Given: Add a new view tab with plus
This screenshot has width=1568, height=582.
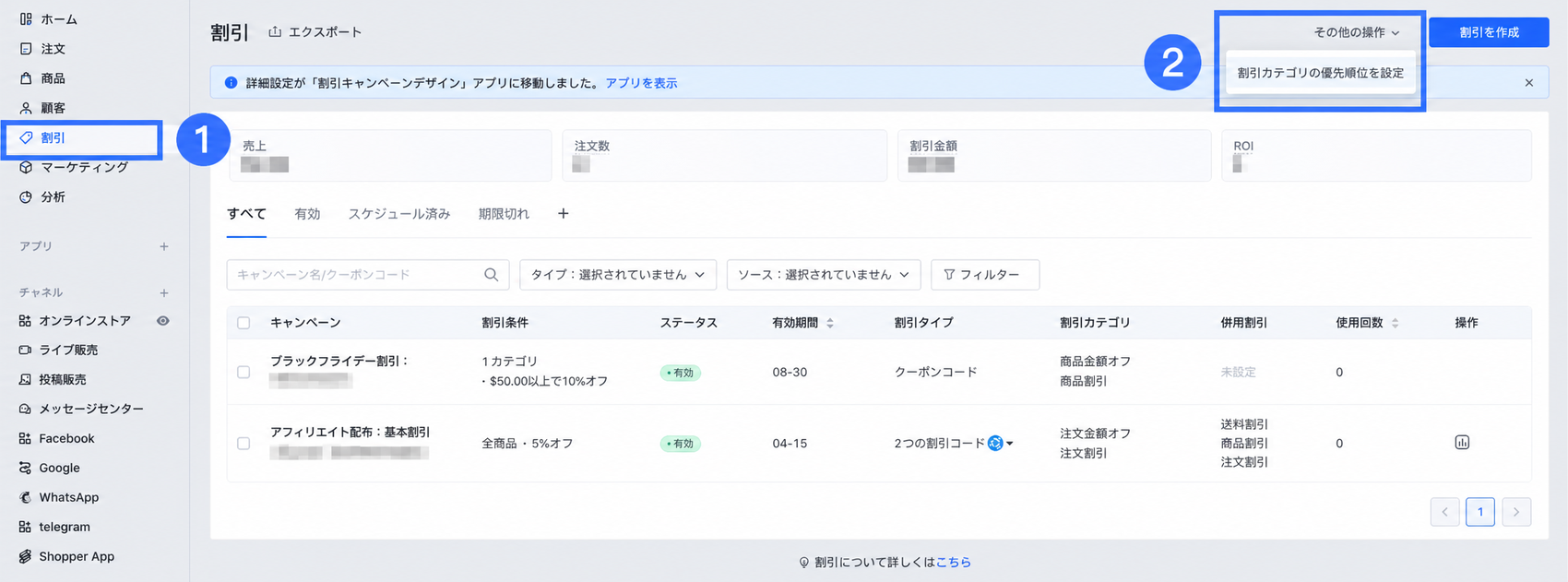Looking at the screenshot, I should [563, 214].
